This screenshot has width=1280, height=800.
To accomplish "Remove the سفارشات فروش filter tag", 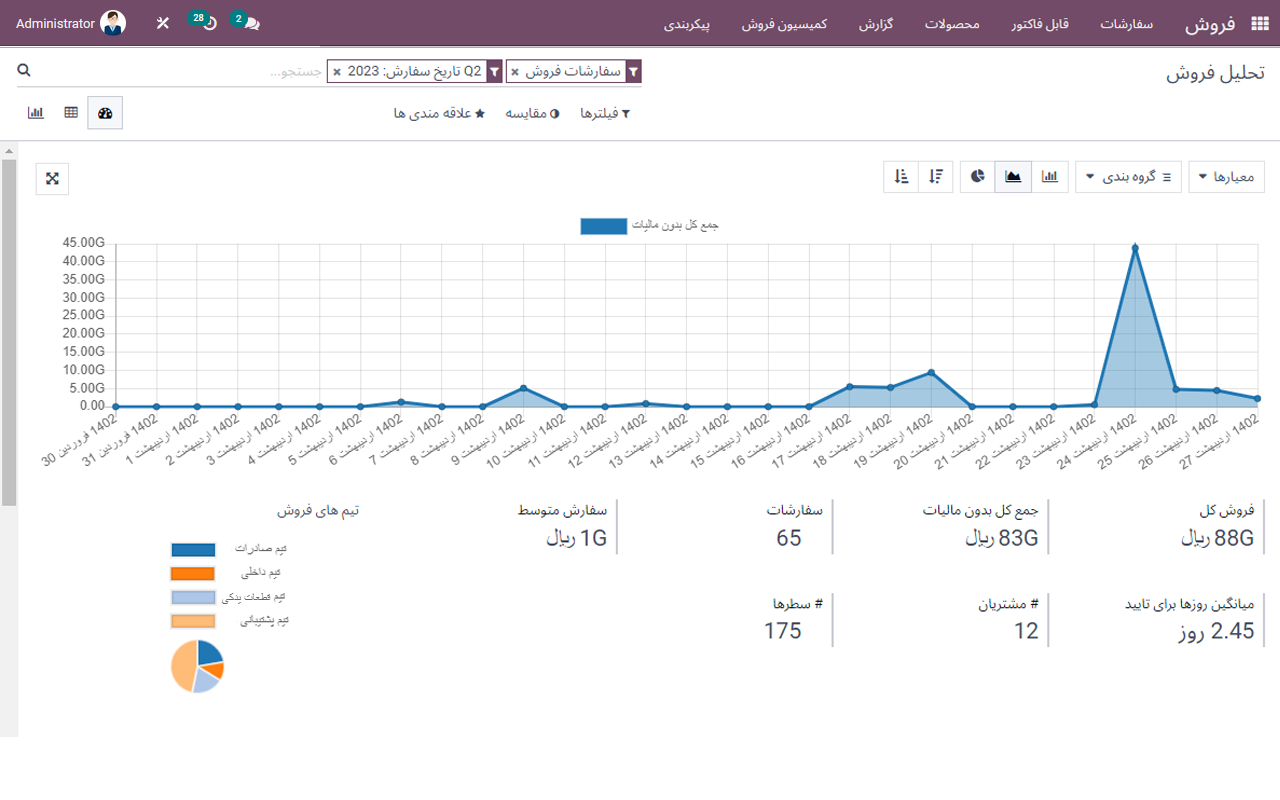I will 516,71.
